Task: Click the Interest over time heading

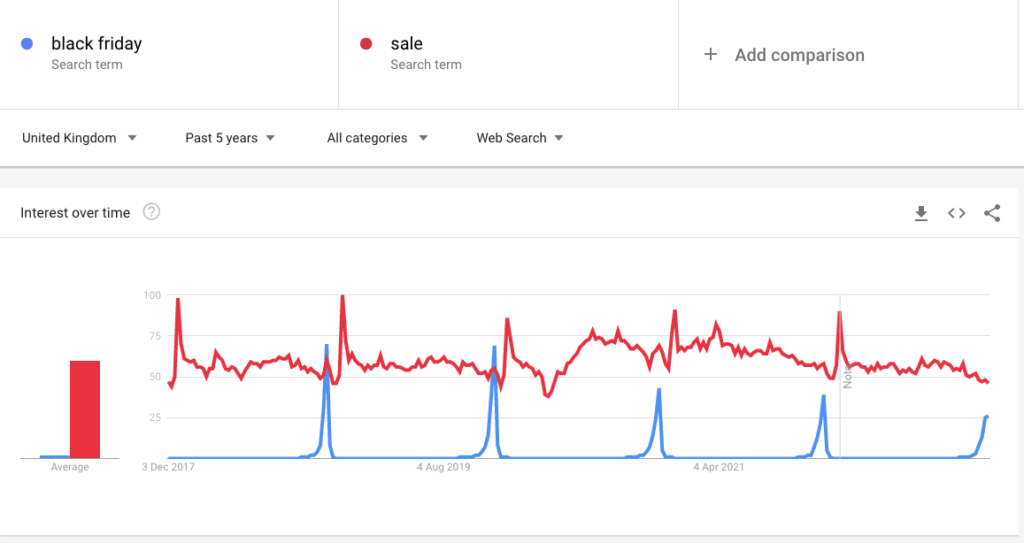Action: click(75, 213)
